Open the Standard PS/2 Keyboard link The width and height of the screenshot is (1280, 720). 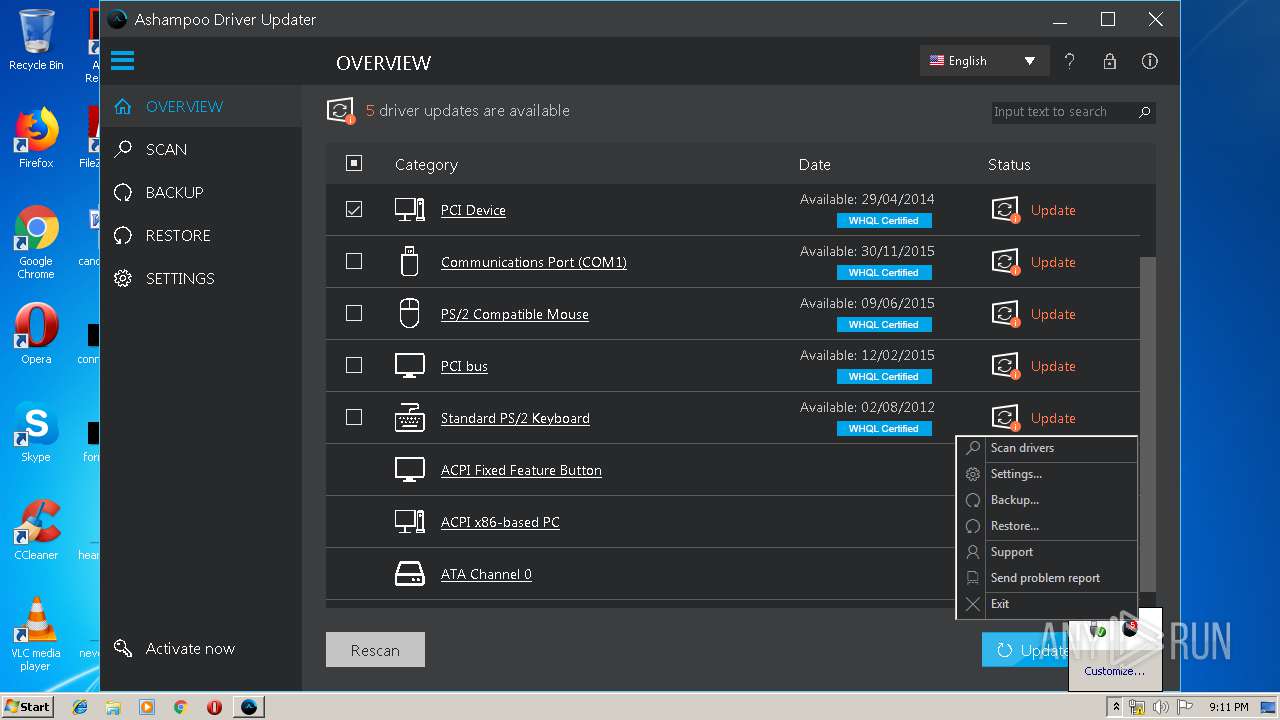point(515,418)
